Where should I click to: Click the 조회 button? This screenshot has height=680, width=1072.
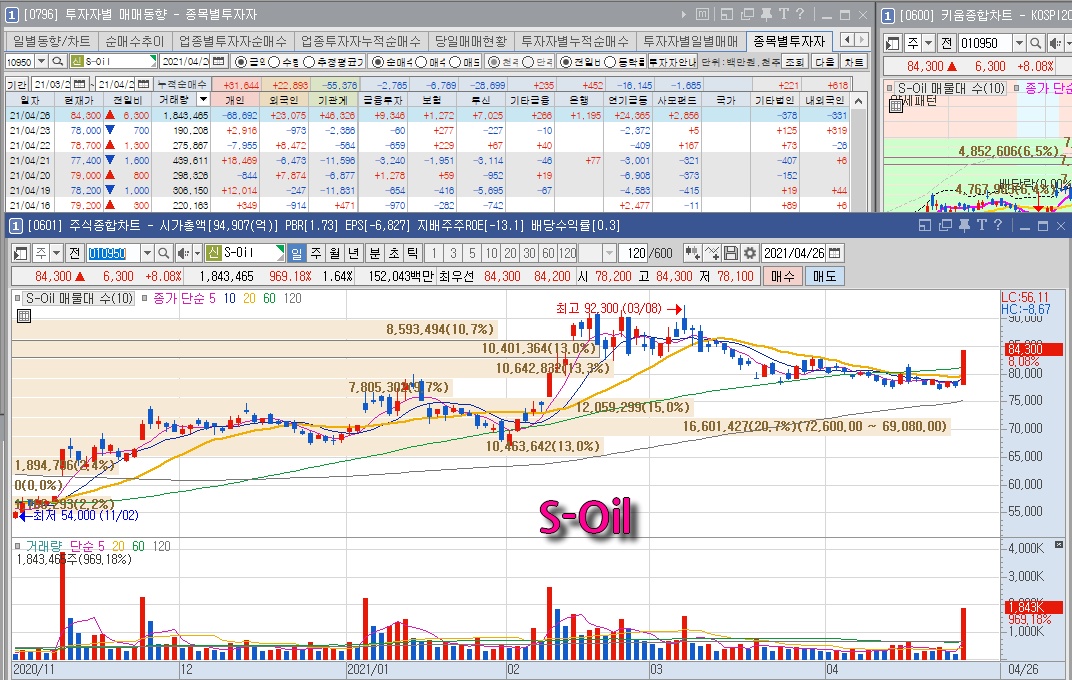[x=794, y=62]
